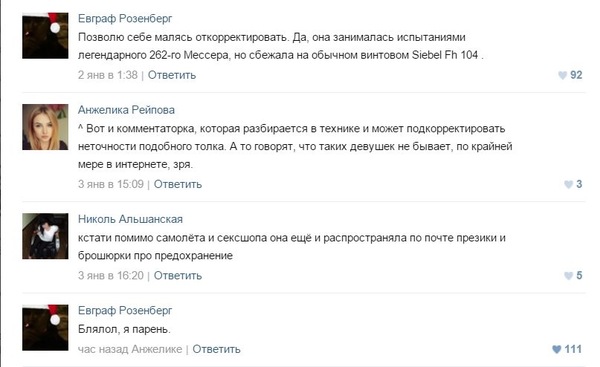This screenshot has height=367, width=600.
Task: Like Николь Альшанская's comment heart icon
Action: point(568,276)
